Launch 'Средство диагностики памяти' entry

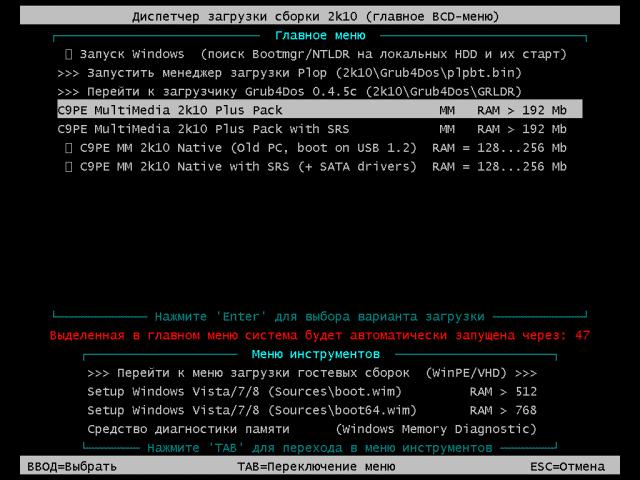point(312,429)
